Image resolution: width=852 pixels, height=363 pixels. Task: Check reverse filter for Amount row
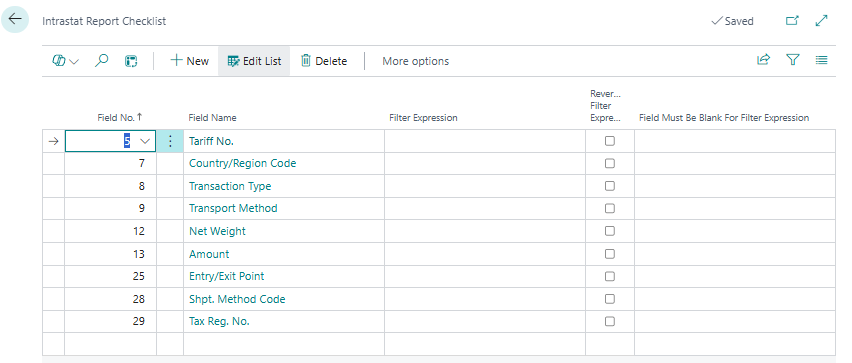click(x=610, y=254)
